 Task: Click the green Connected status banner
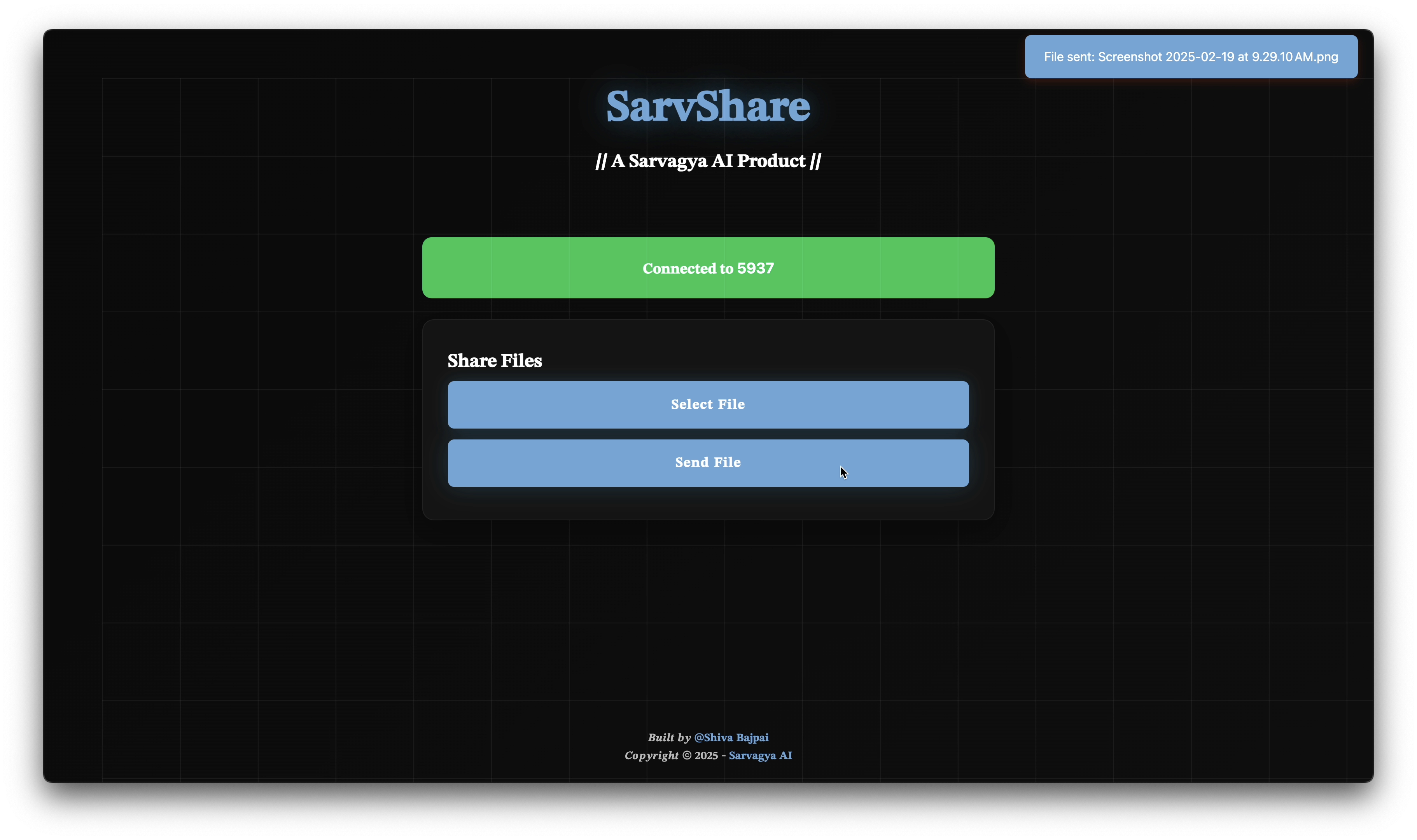(708, 268)
